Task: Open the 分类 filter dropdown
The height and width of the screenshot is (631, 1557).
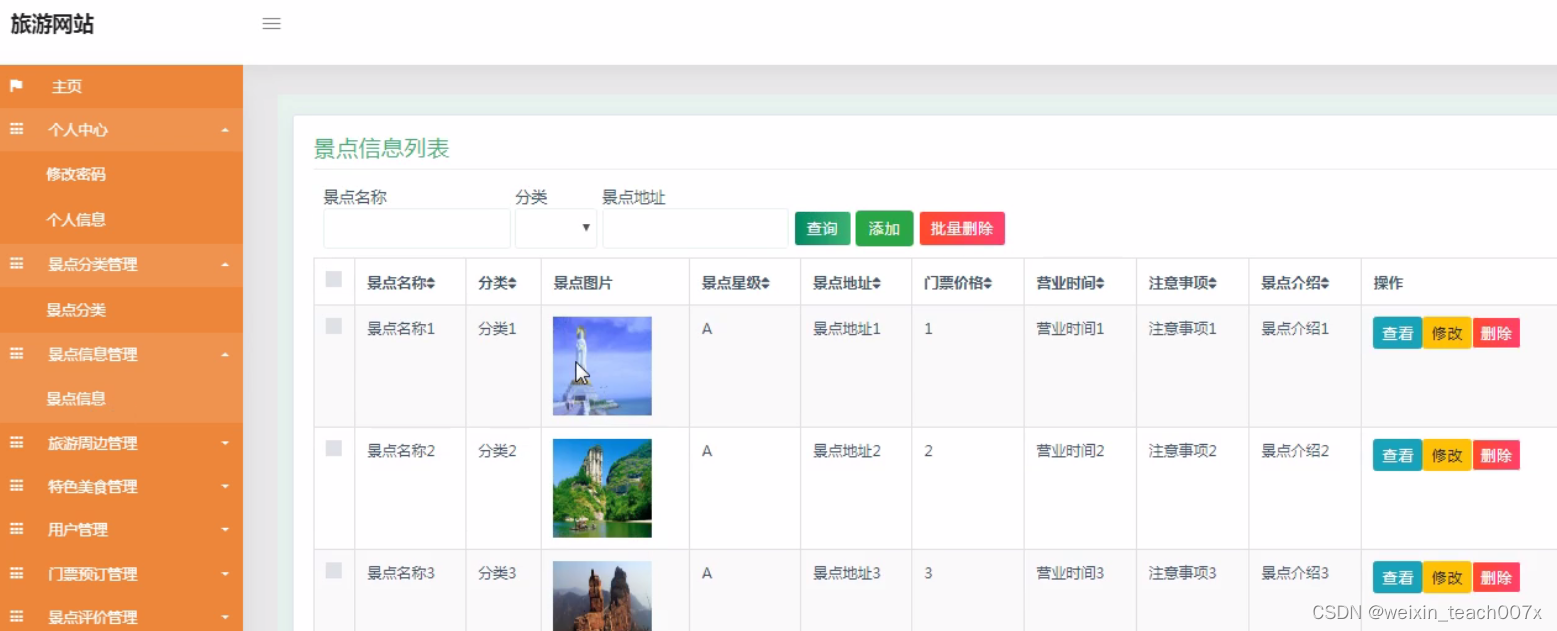Action: pyautogui.click(x=556, y=228)
